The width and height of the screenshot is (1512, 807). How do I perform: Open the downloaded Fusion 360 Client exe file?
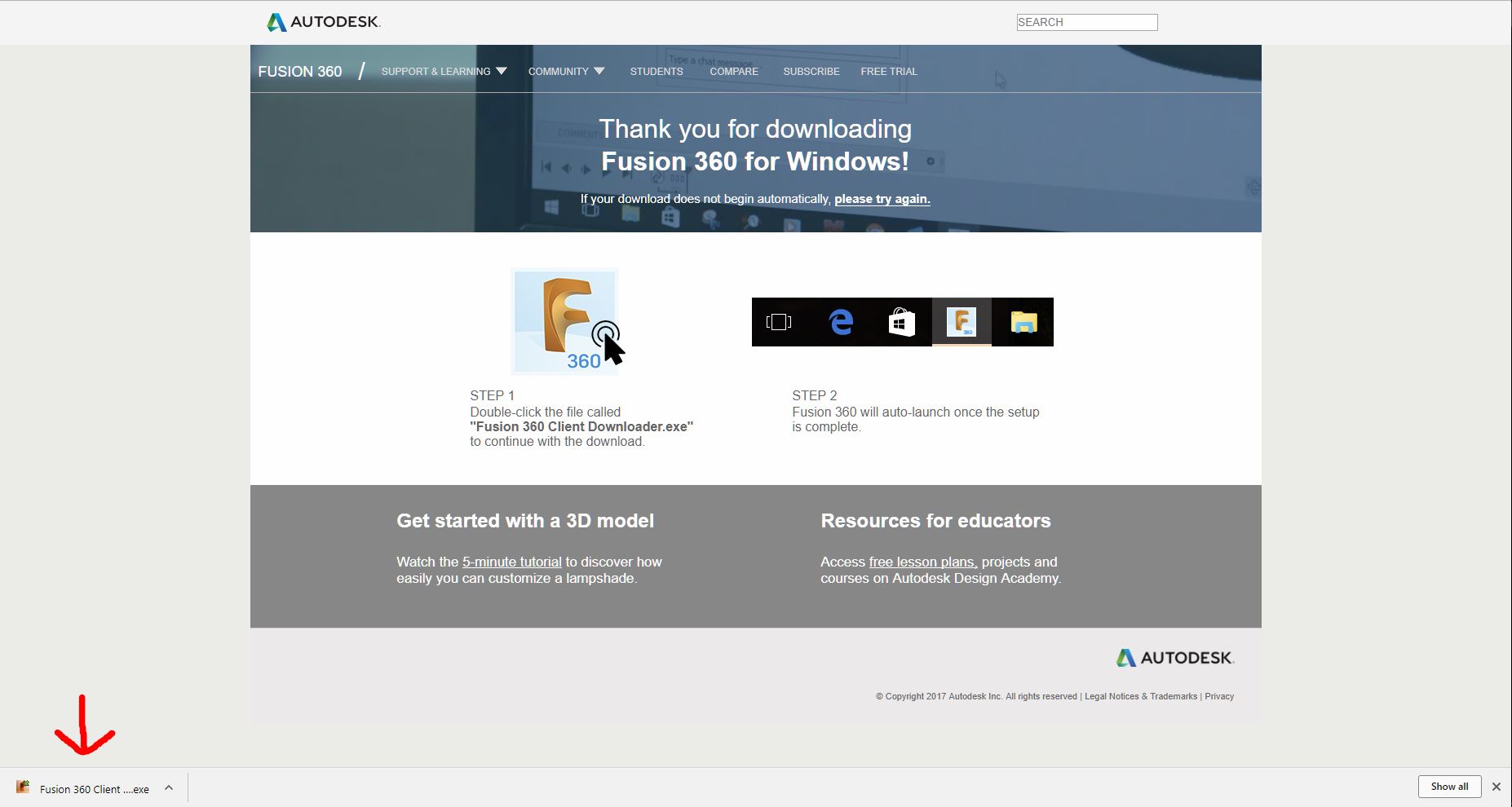click(86, 789)
